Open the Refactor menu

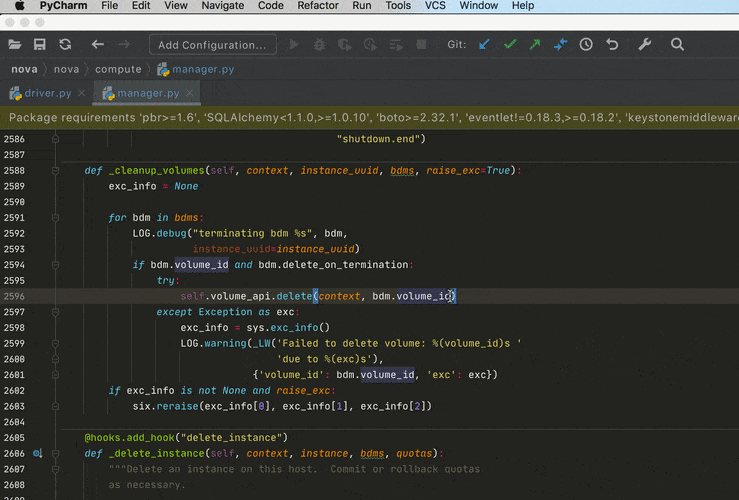click(318, 6)
